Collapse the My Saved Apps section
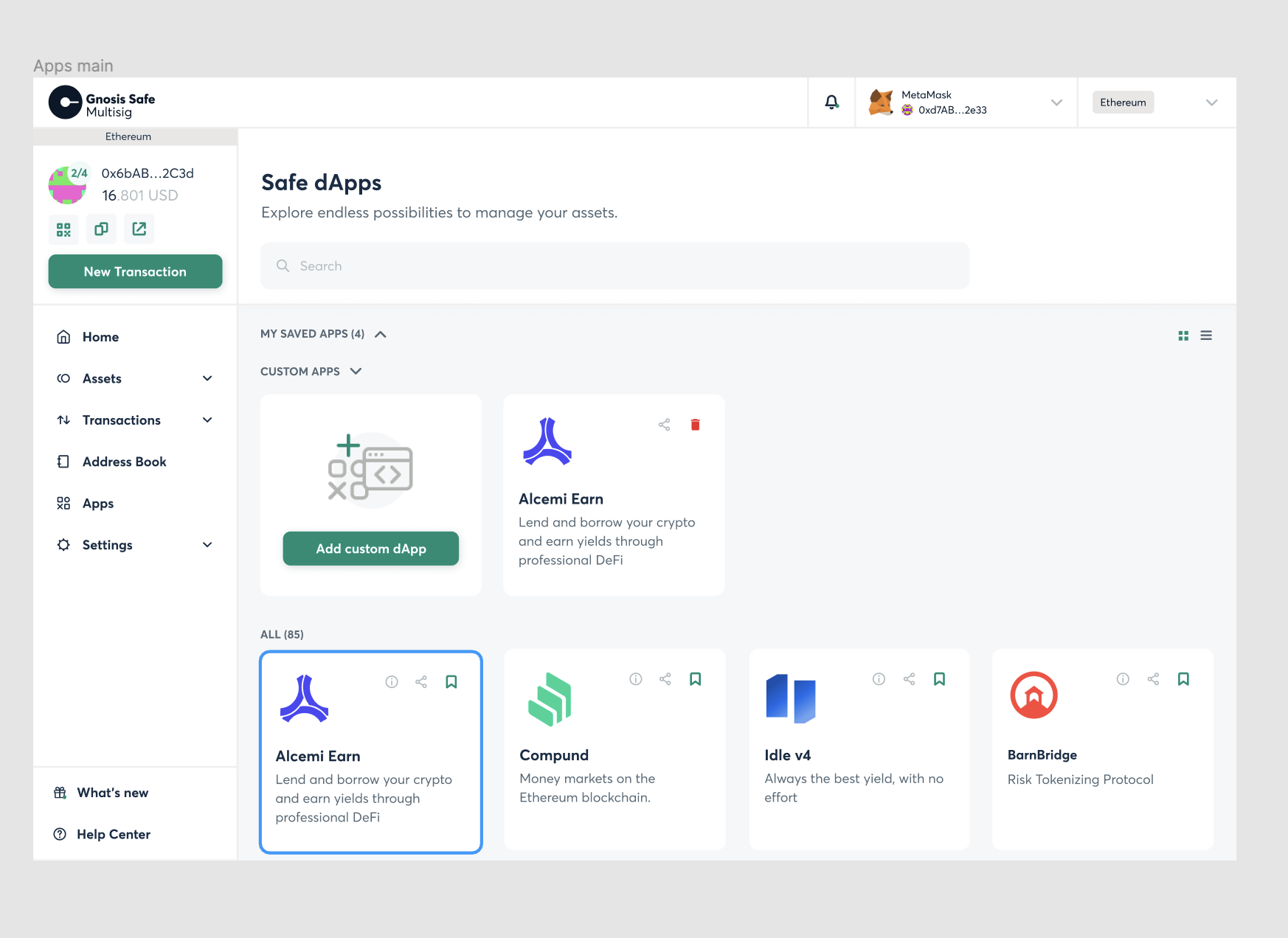Image resolution: width=1288 pixels, height=938 pixels. click(381, 334)
